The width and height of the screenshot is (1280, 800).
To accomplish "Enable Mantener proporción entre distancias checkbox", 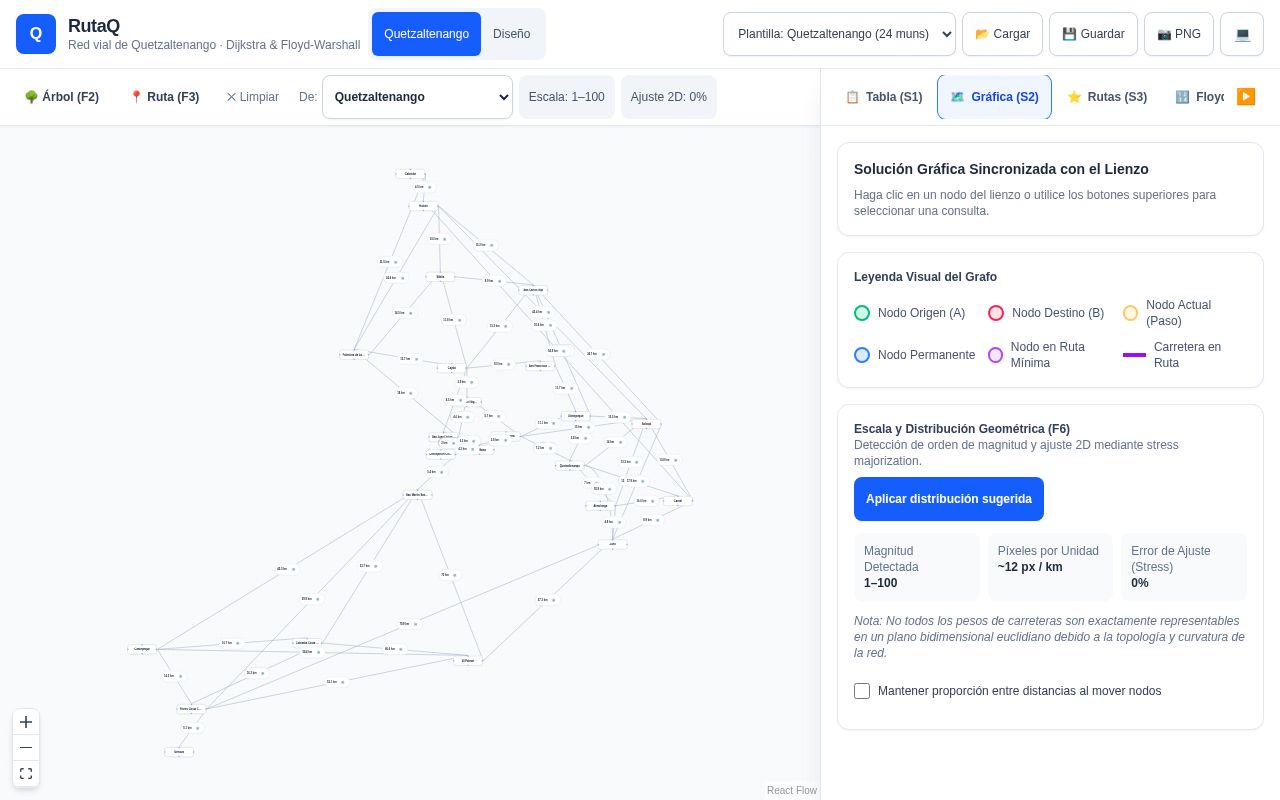I will [862, 691].
